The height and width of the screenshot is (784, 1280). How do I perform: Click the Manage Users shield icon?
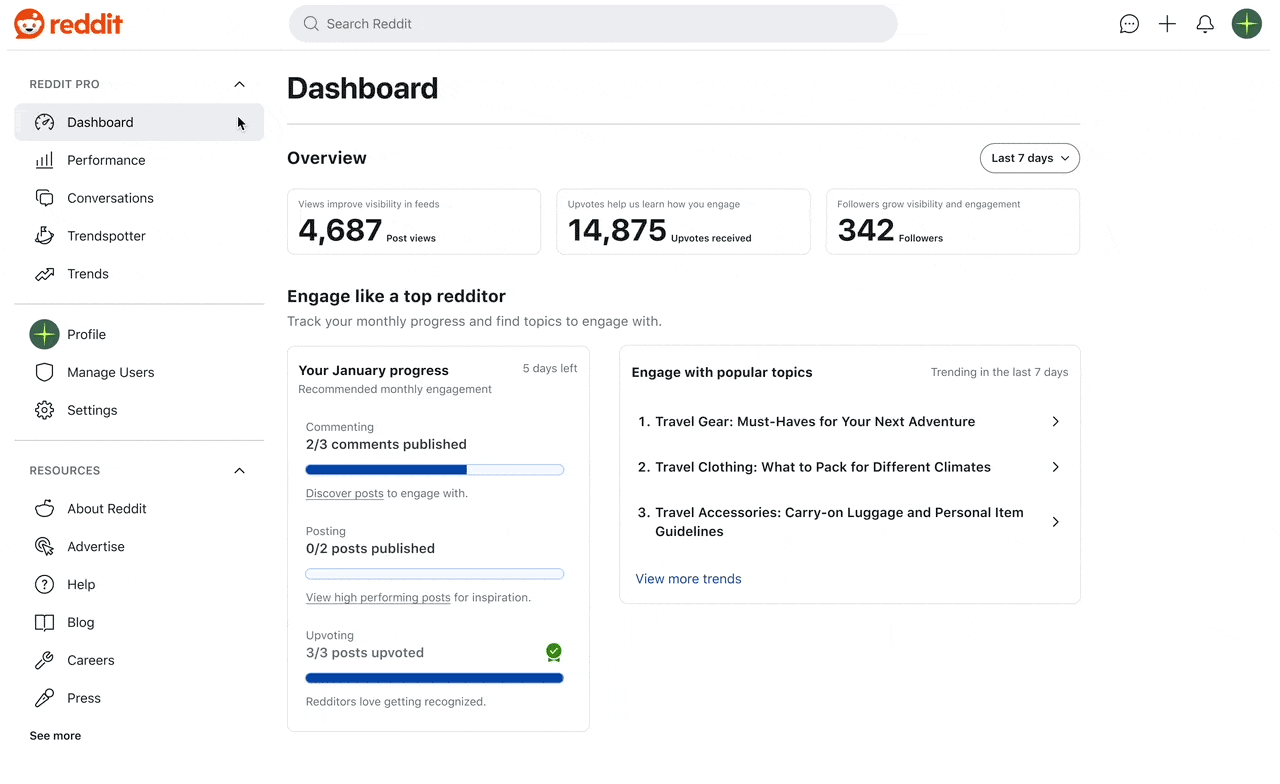point(44,372)
